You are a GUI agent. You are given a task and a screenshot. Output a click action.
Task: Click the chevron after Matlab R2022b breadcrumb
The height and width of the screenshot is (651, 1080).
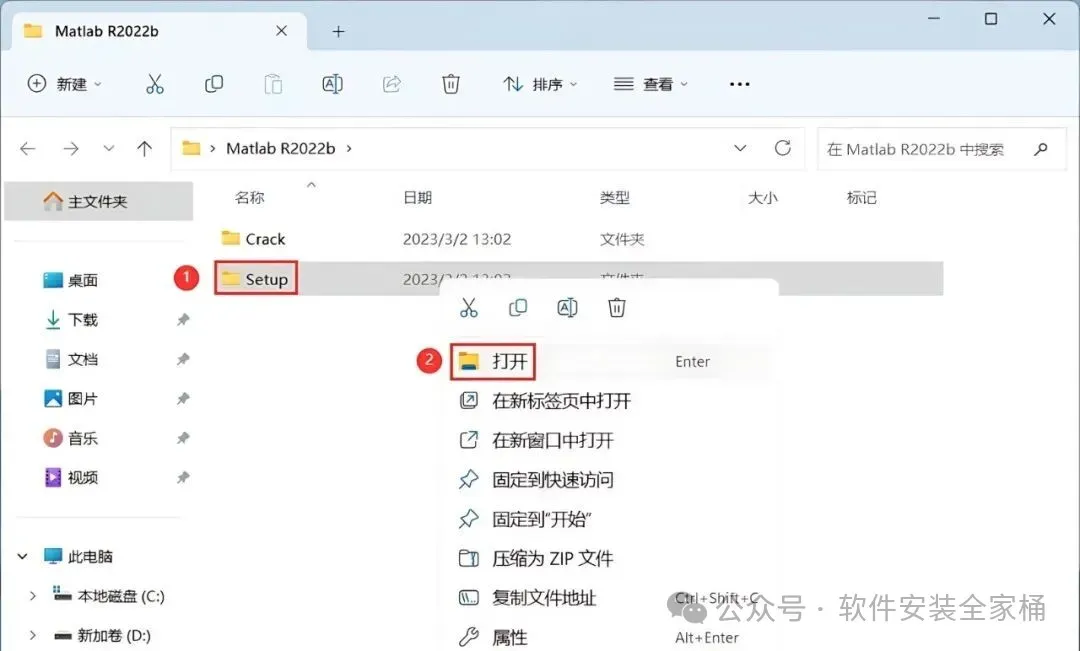349,148
